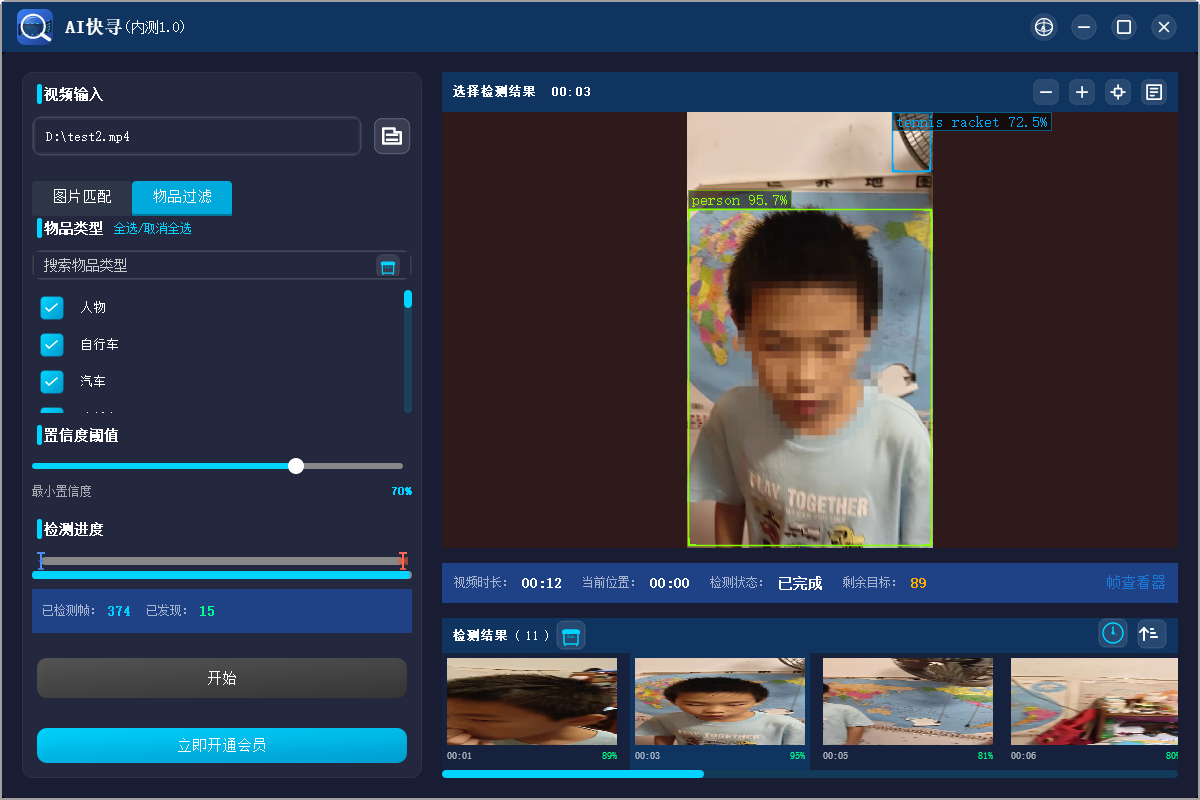The width and height of the screenshot is (1200, 800).
Task: Click the video path input field
Action: point(197,136)
